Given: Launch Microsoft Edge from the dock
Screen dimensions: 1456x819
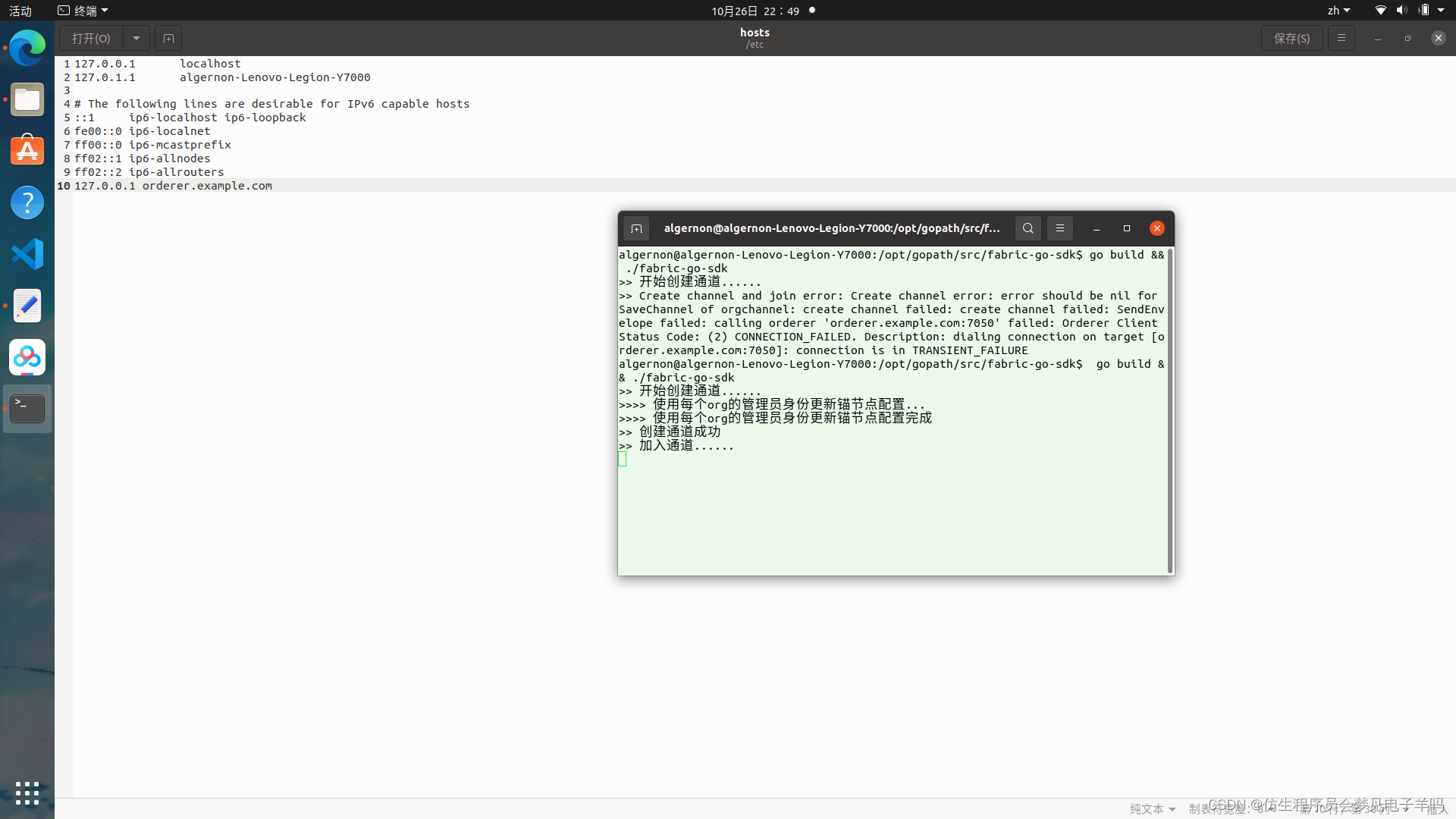Looking at the screenshot, I should click(x=27, y=49).
